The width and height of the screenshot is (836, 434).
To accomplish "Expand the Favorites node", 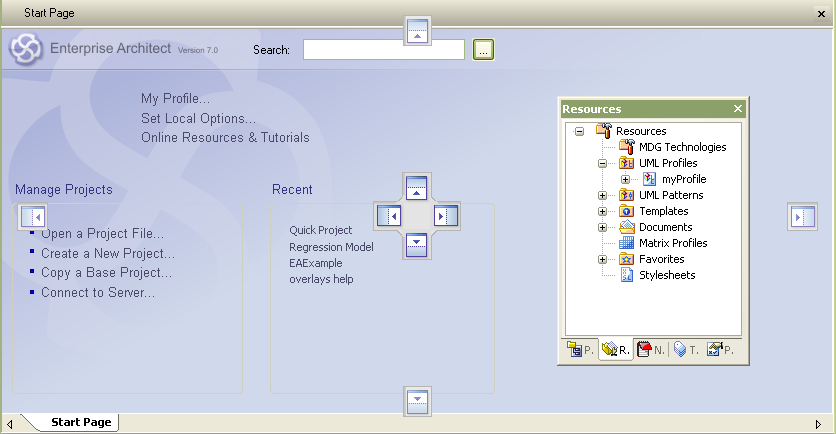I will (x=602, y=259).
